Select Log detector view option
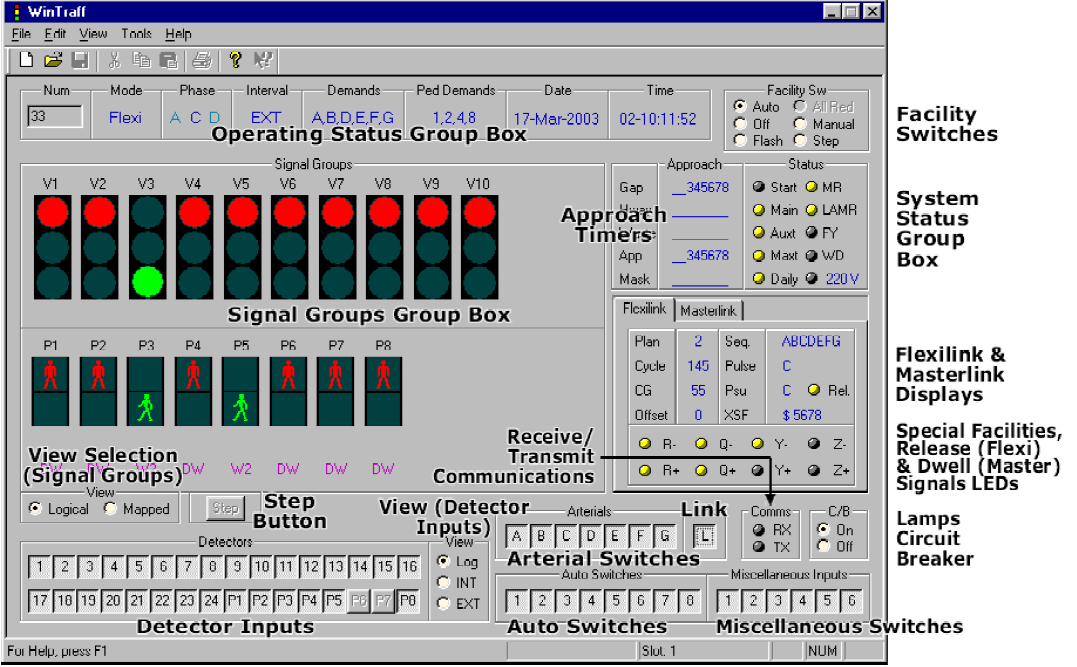 tap(444, 561)
